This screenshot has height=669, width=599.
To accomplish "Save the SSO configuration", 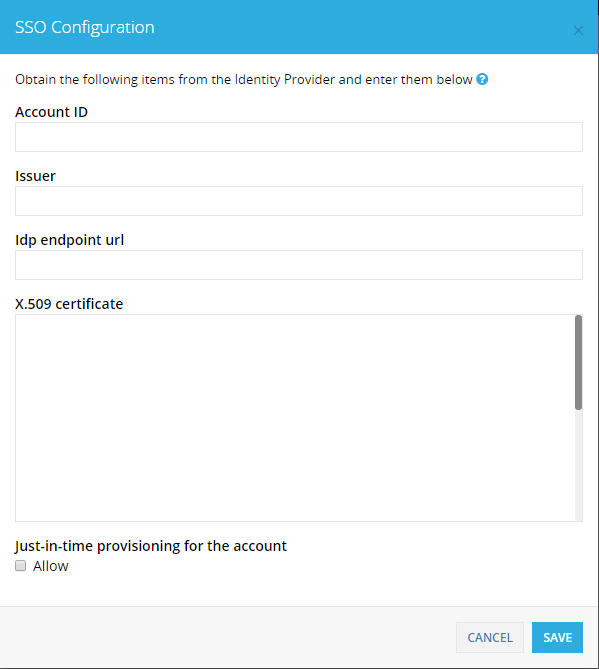I will point(557,637).
